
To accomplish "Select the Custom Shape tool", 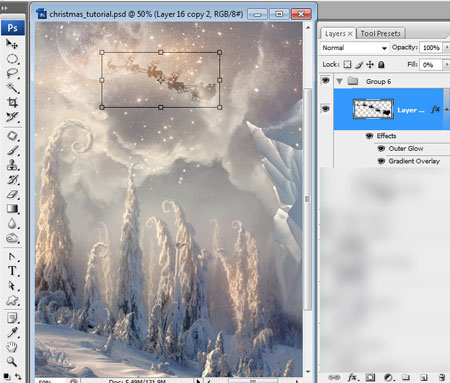I will (12, 300).
